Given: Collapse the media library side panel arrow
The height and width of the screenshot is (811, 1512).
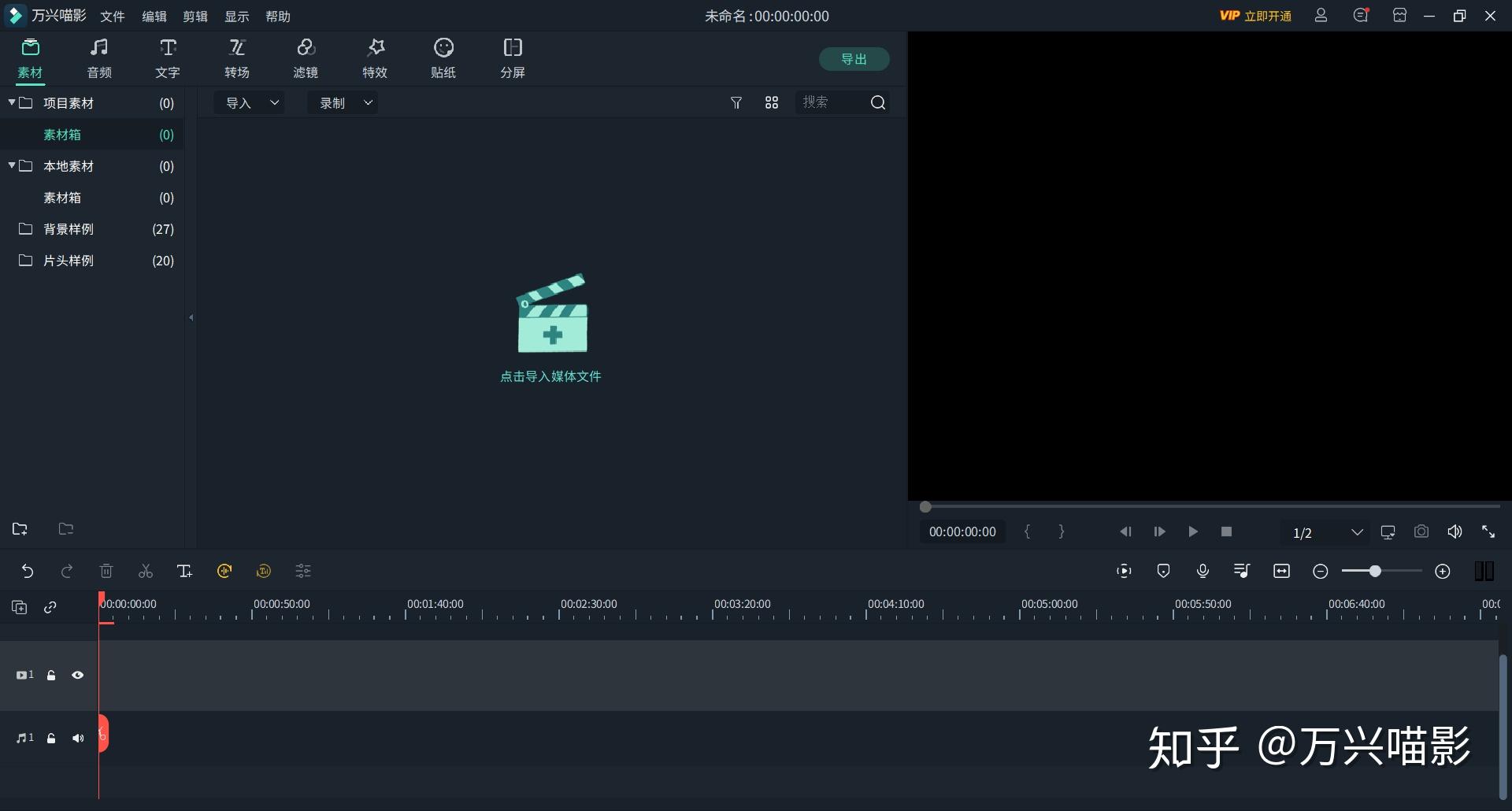Looking at the screenshot, I should 191,317.
